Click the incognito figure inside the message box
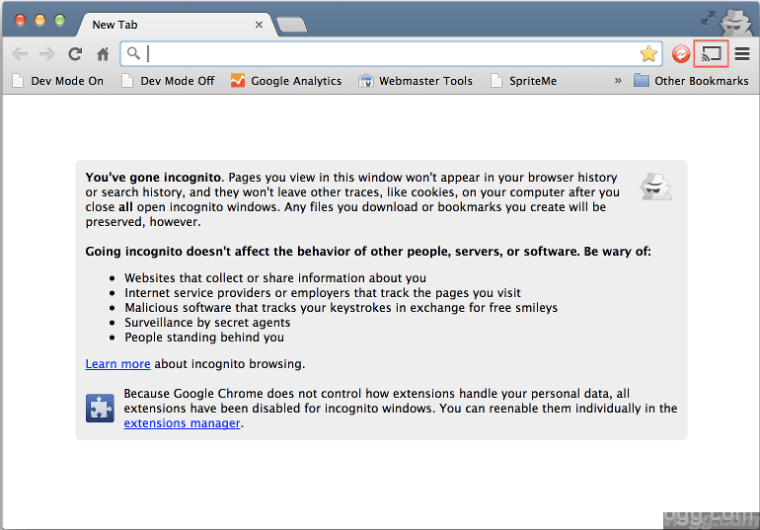Screen dimensions: 760x530 pyautogui.click(x=655, y=187)
